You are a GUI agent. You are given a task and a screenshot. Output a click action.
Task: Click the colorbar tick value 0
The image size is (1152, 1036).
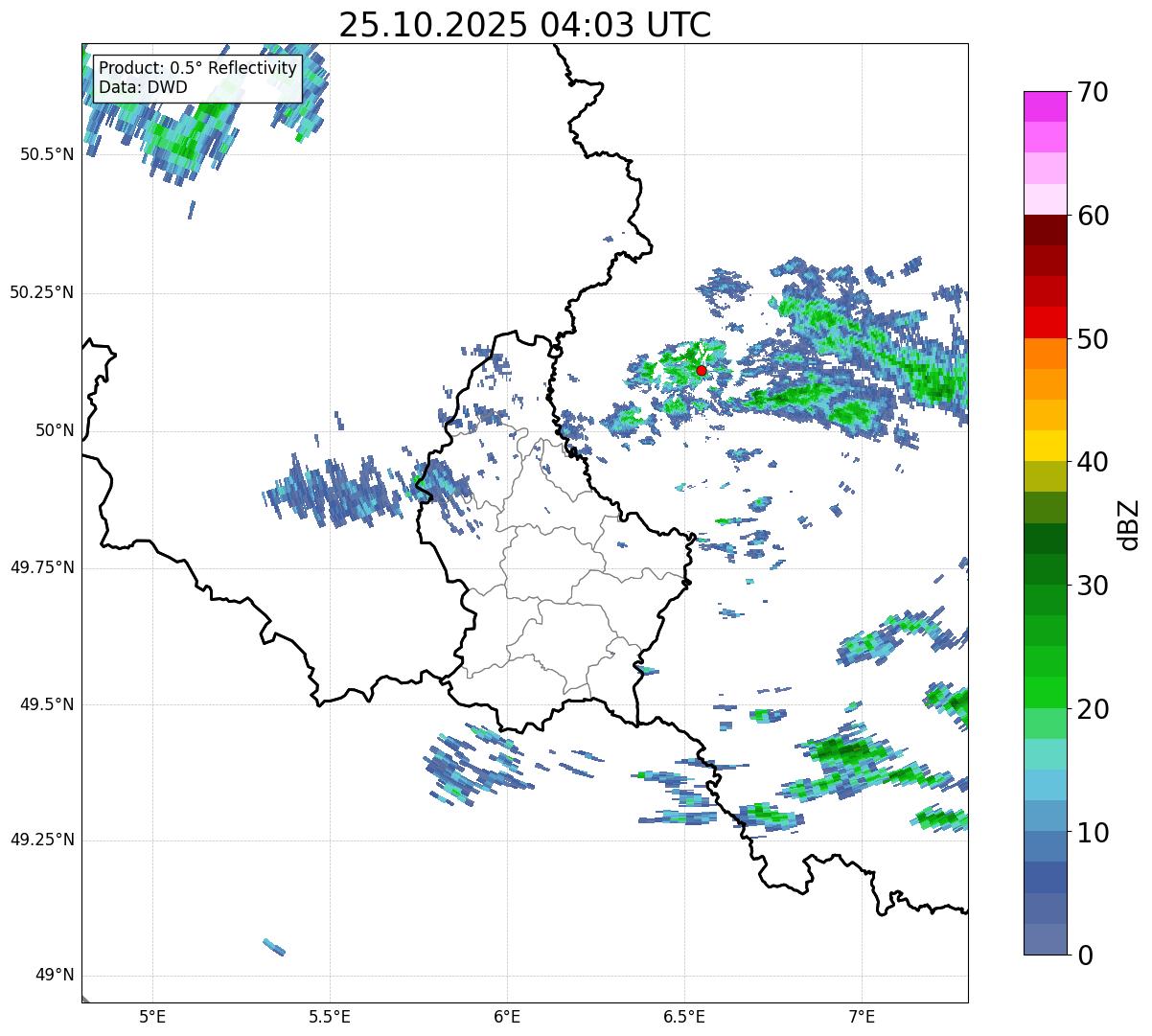click(x=1084, y=955)
